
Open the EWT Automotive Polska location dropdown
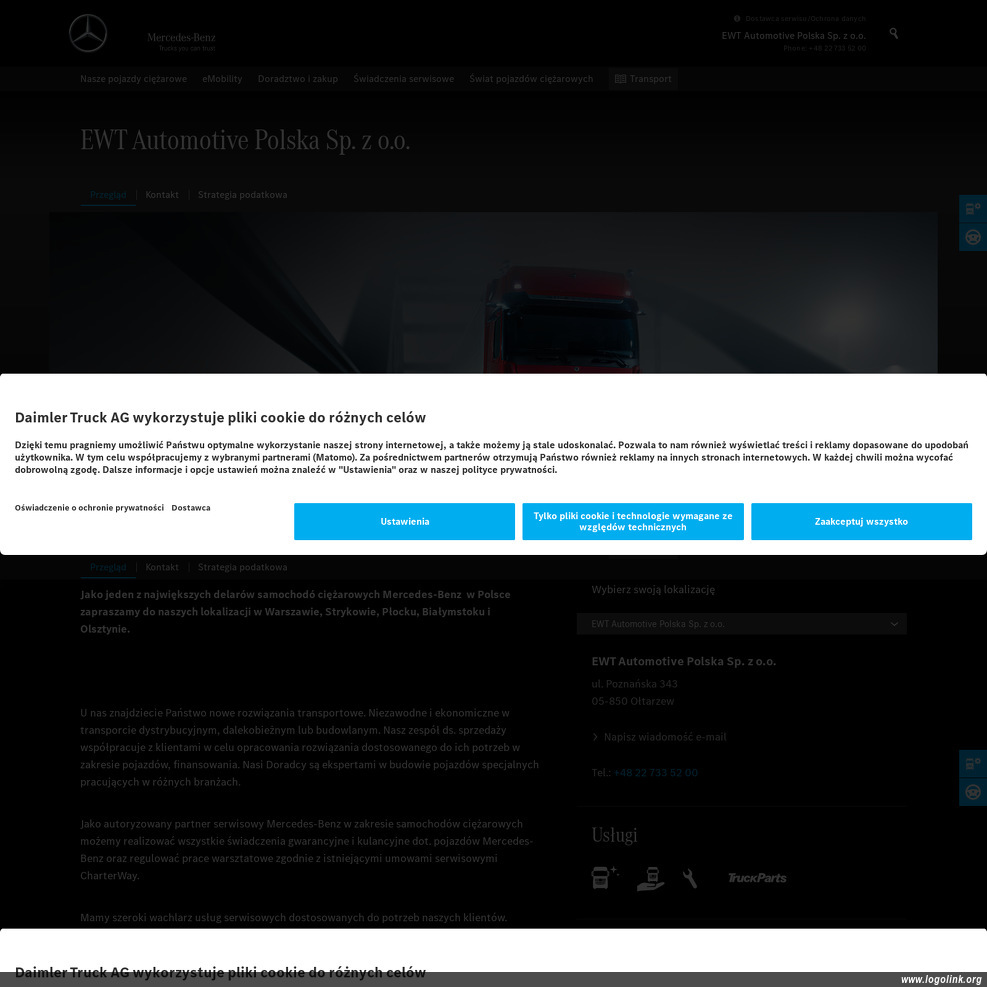click(742, 624)
